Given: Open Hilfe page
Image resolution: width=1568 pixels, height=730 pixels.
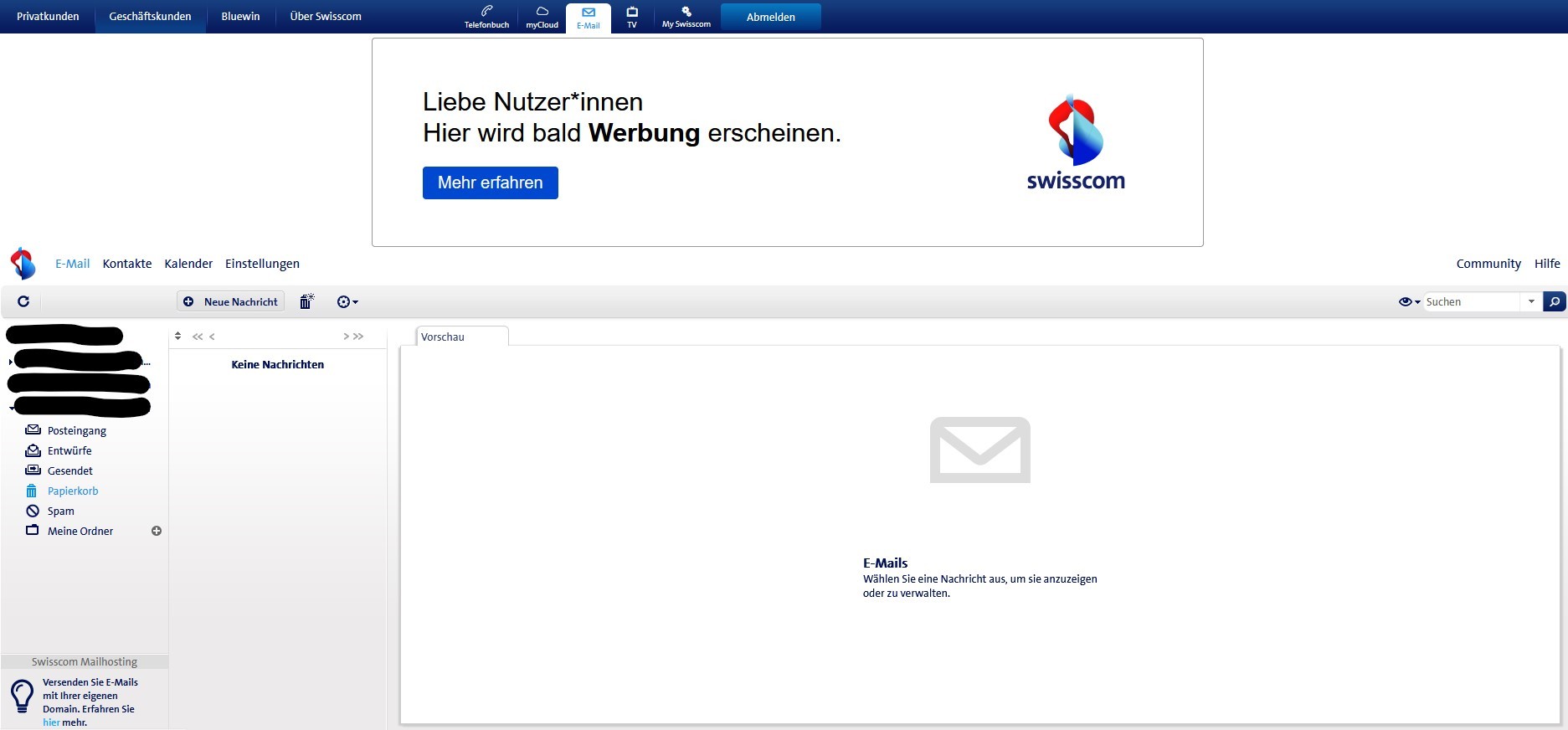Looking at the screenshot, I should click(1547, 264).
